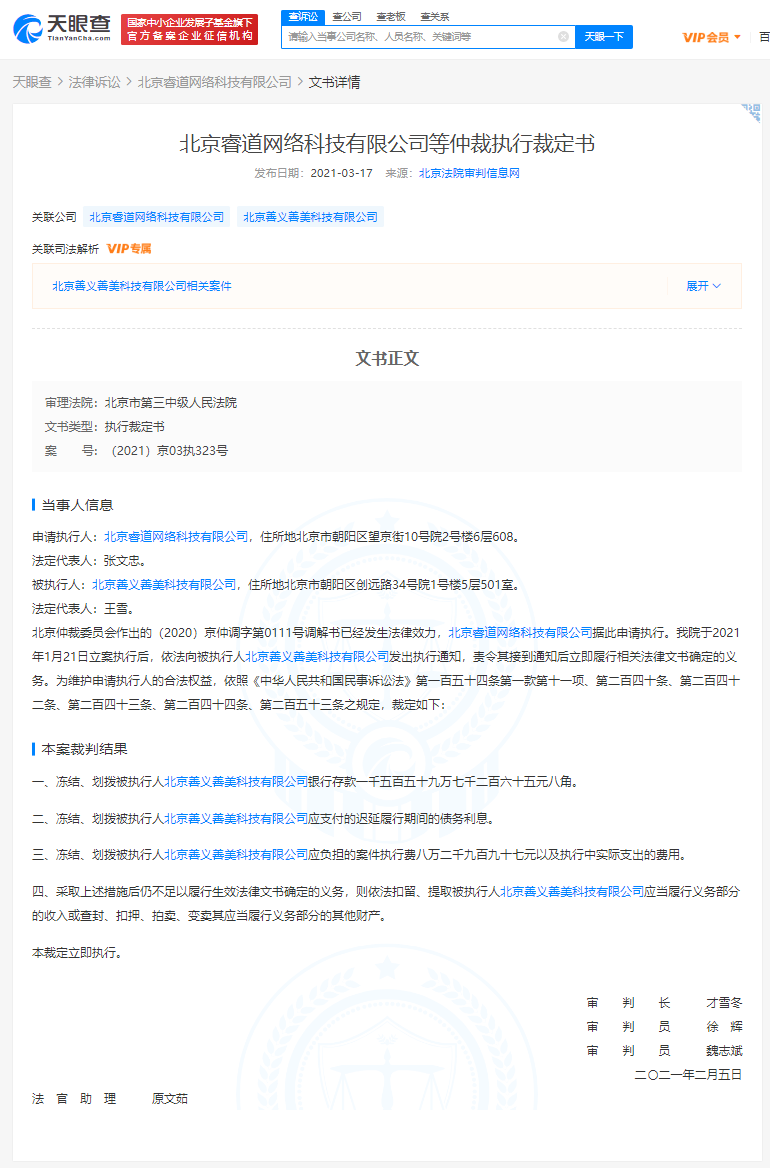Click company link in ruling item 三

click(235, 854)
